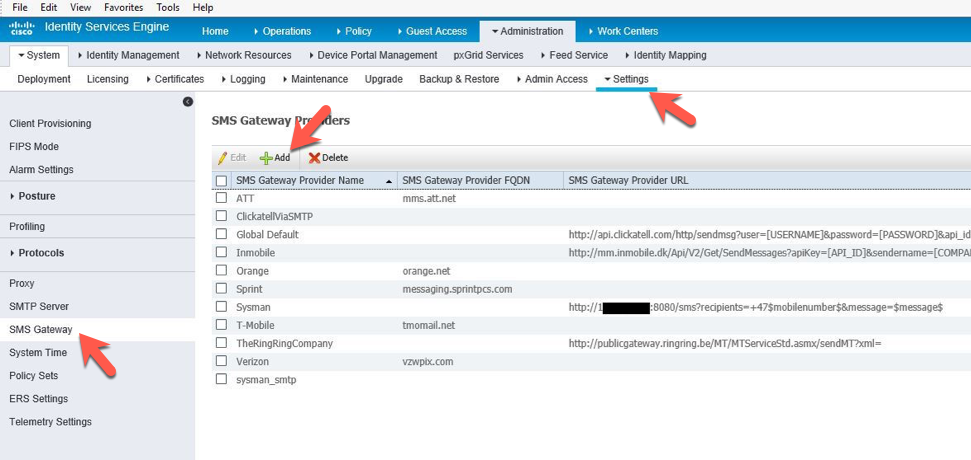
Task: Click the Delete provider button
Action: (328, 158)
